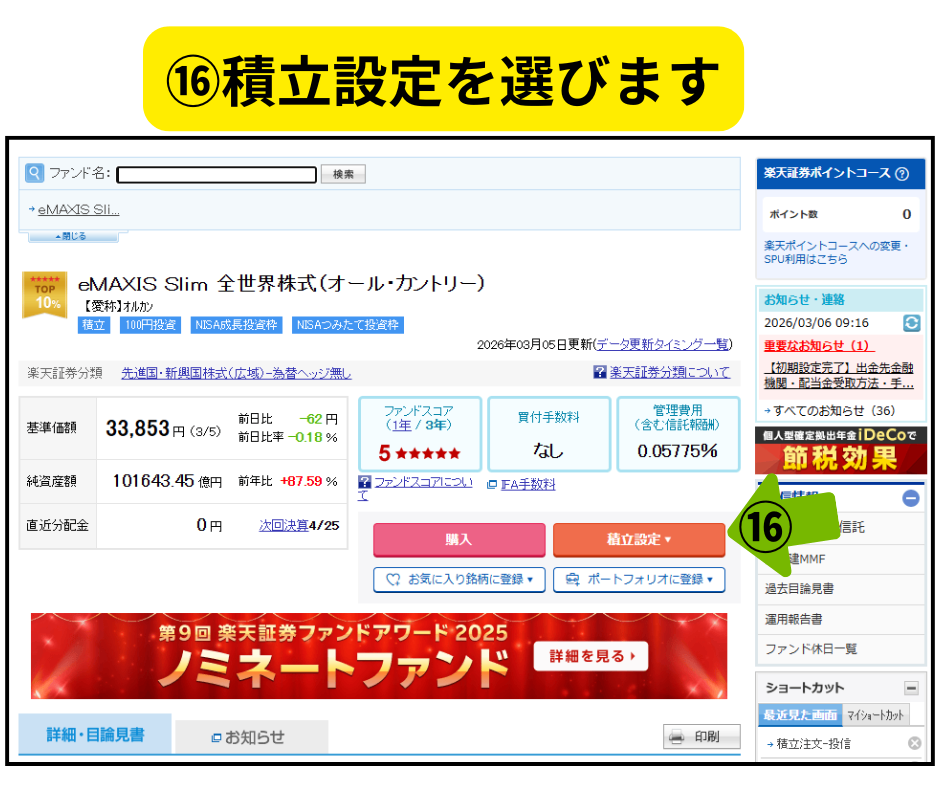The height and width of the screenshot is (788, 940).
Task: Click the 印刷 print button
Action: click(x=701, y=736)
